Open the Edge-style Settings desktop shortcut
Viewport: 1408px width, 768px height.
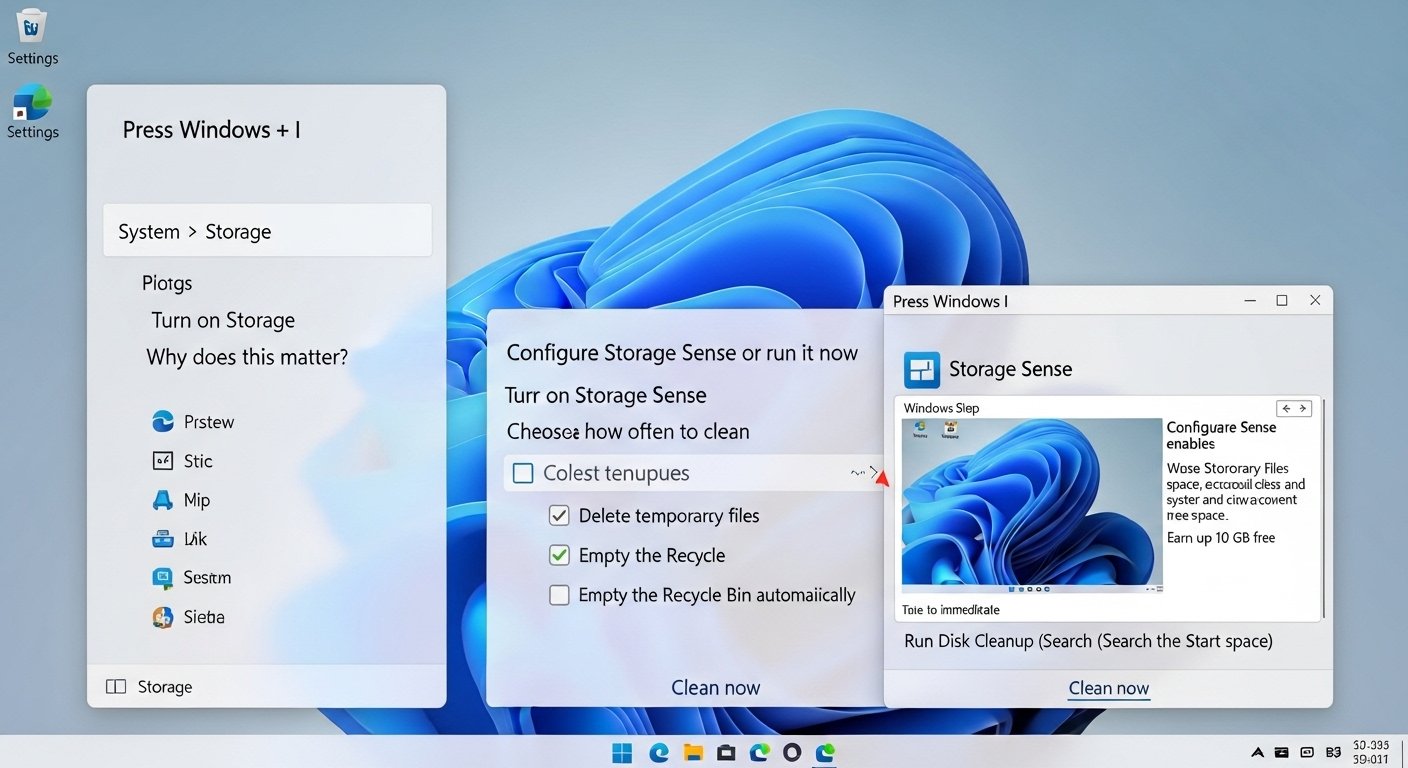point(32,102)
